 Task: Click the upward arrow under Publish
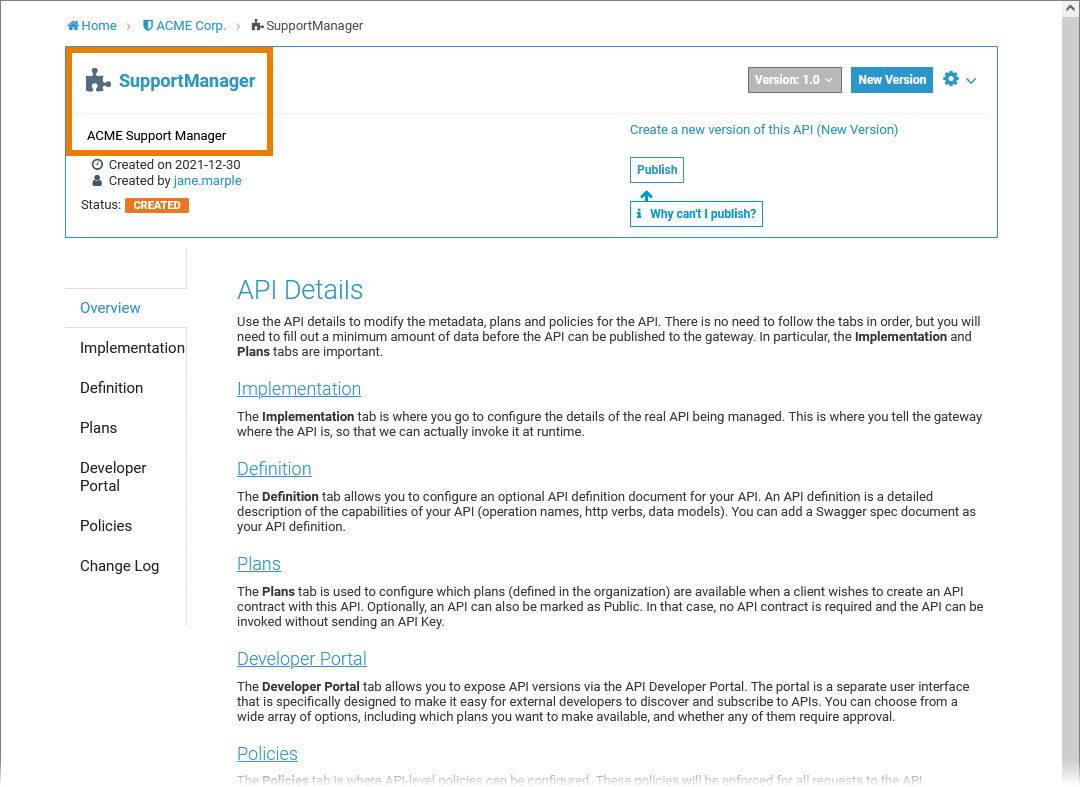(x=646, y=196)
